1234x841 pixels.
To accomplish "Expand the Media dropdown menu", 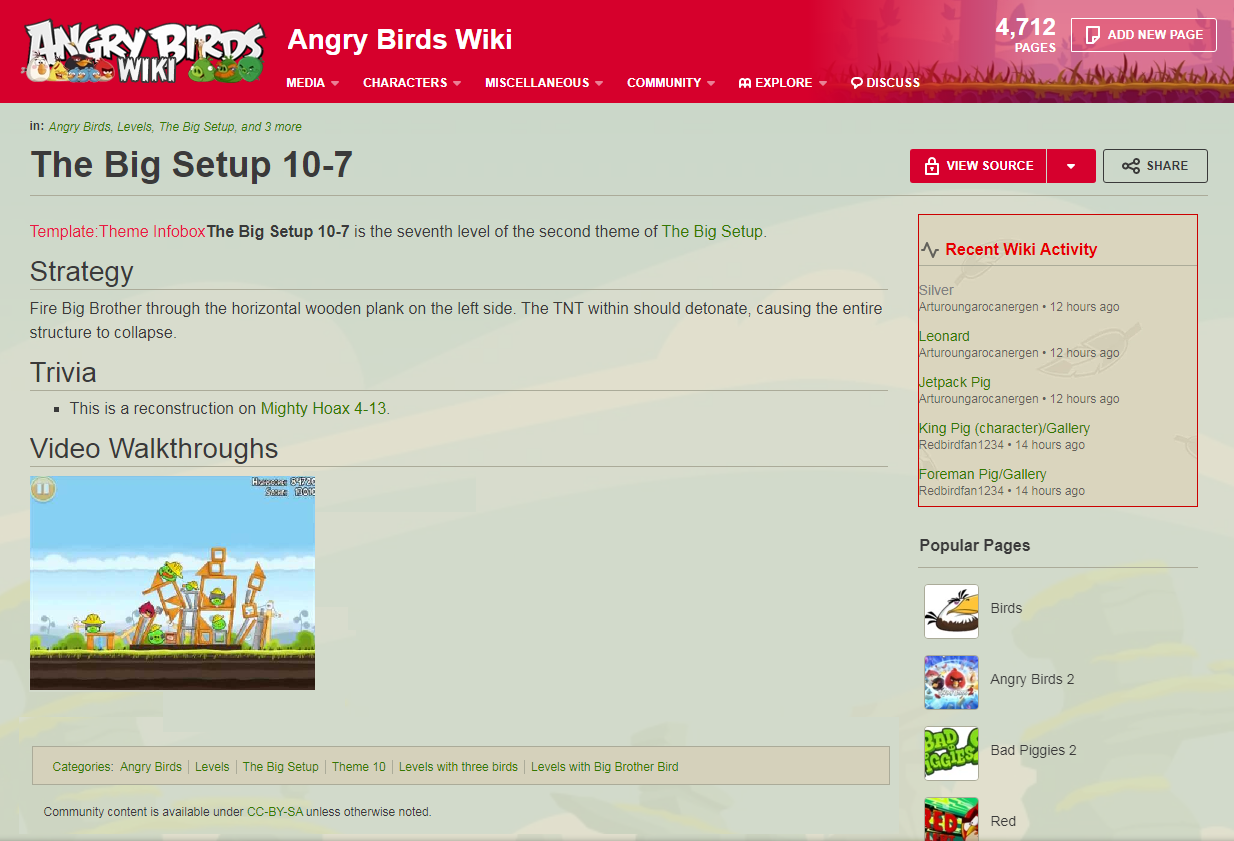I will pos(312,83).
